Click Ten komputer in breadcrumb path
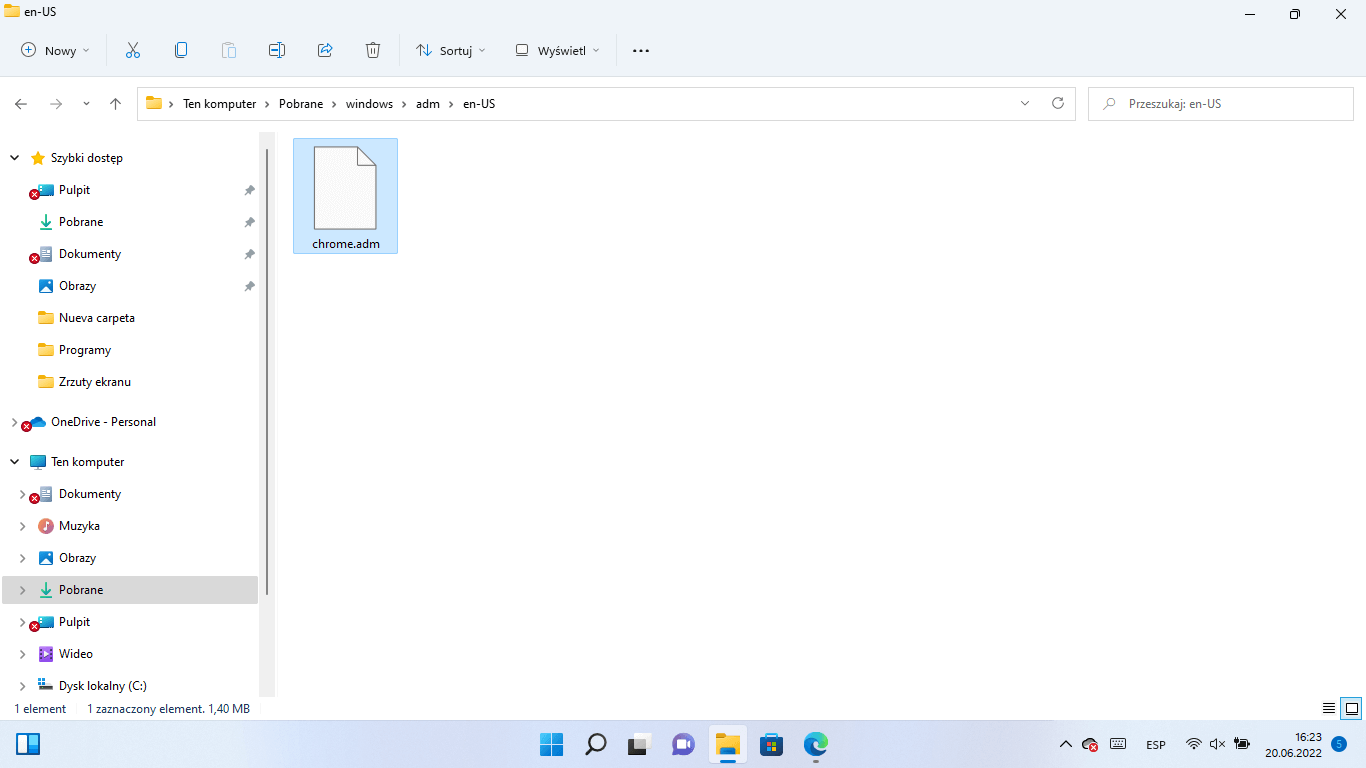Image resolution: width=1366 pixels, height=768 pixels. coord(220,104)
